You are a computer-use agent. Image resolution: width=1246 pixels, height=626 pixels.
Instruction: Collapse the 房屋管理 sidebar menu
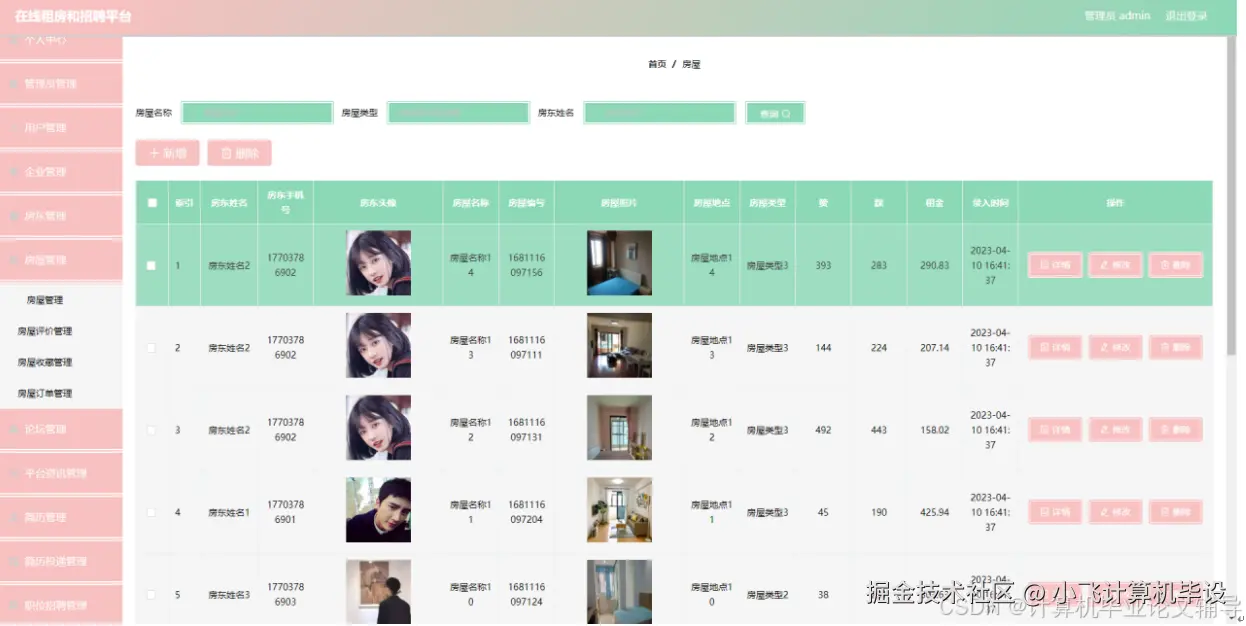(x=61, y=260)
